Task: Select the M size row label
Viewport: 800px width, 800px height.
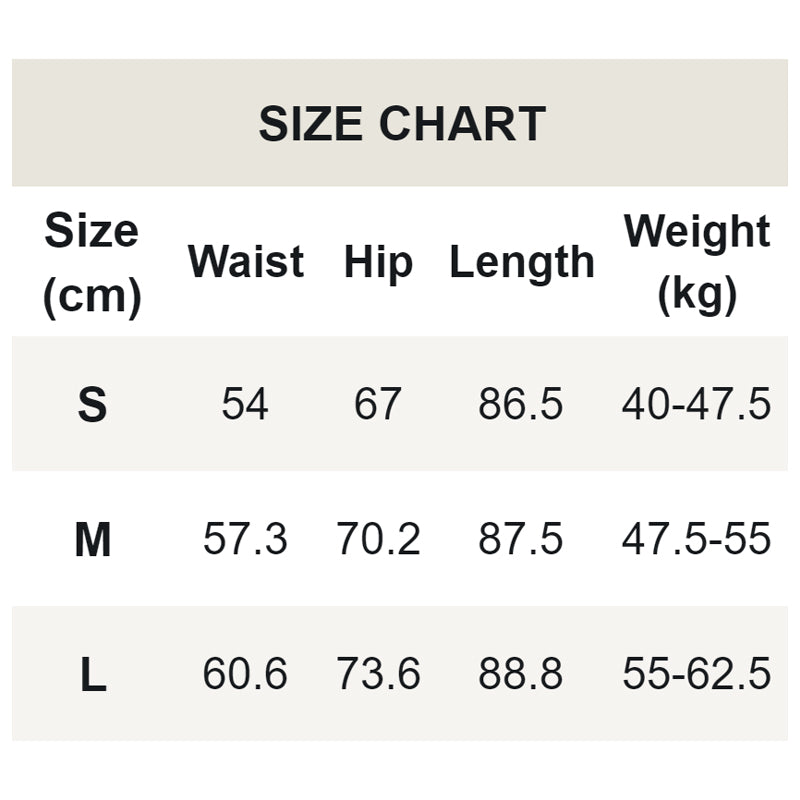Action: coord(92,541)
